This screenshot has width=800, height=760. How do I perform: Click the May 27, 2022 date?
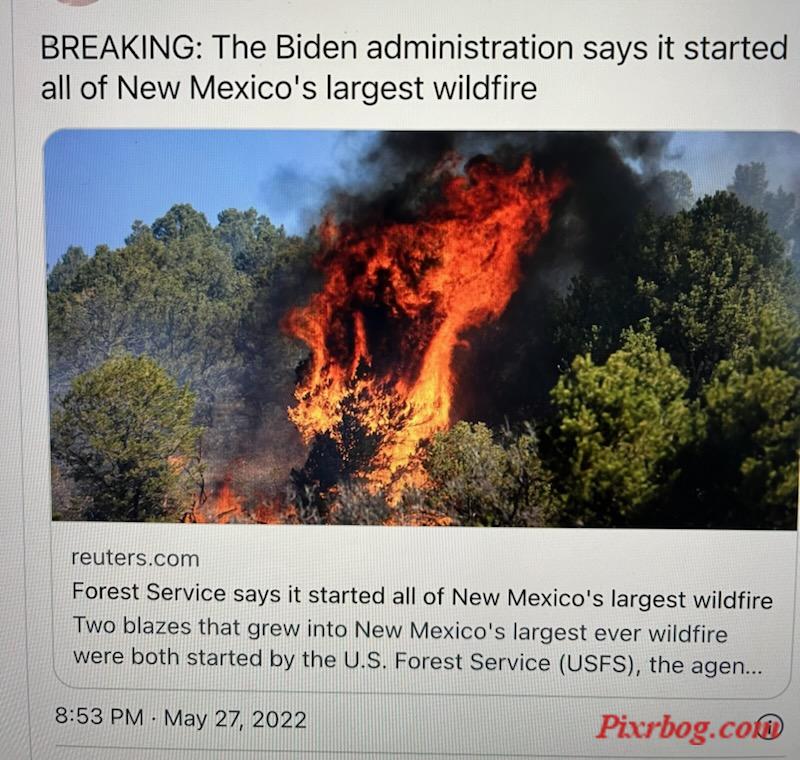click(235, 719)
